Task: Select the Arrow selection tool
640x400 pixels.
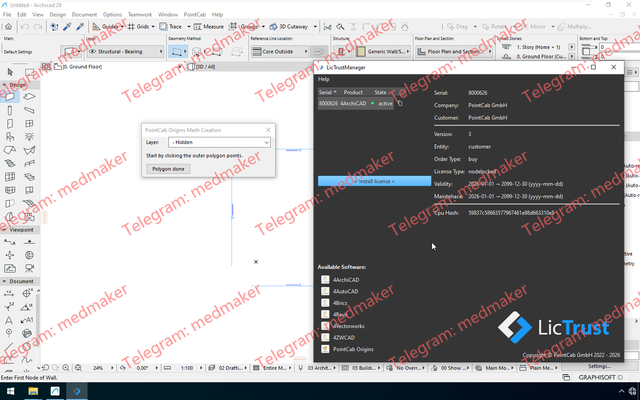Action: point(10,72)
